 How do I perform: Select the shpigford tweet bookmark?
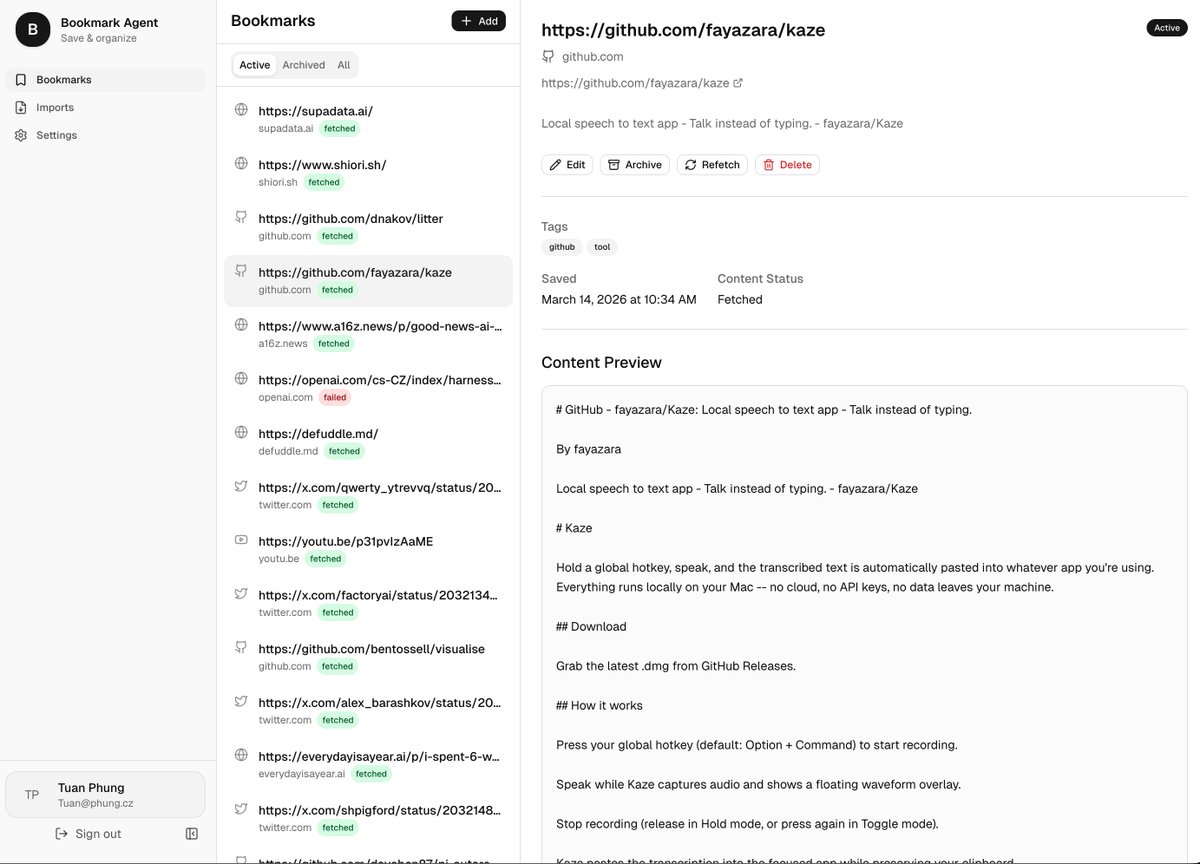pos(368,818)
